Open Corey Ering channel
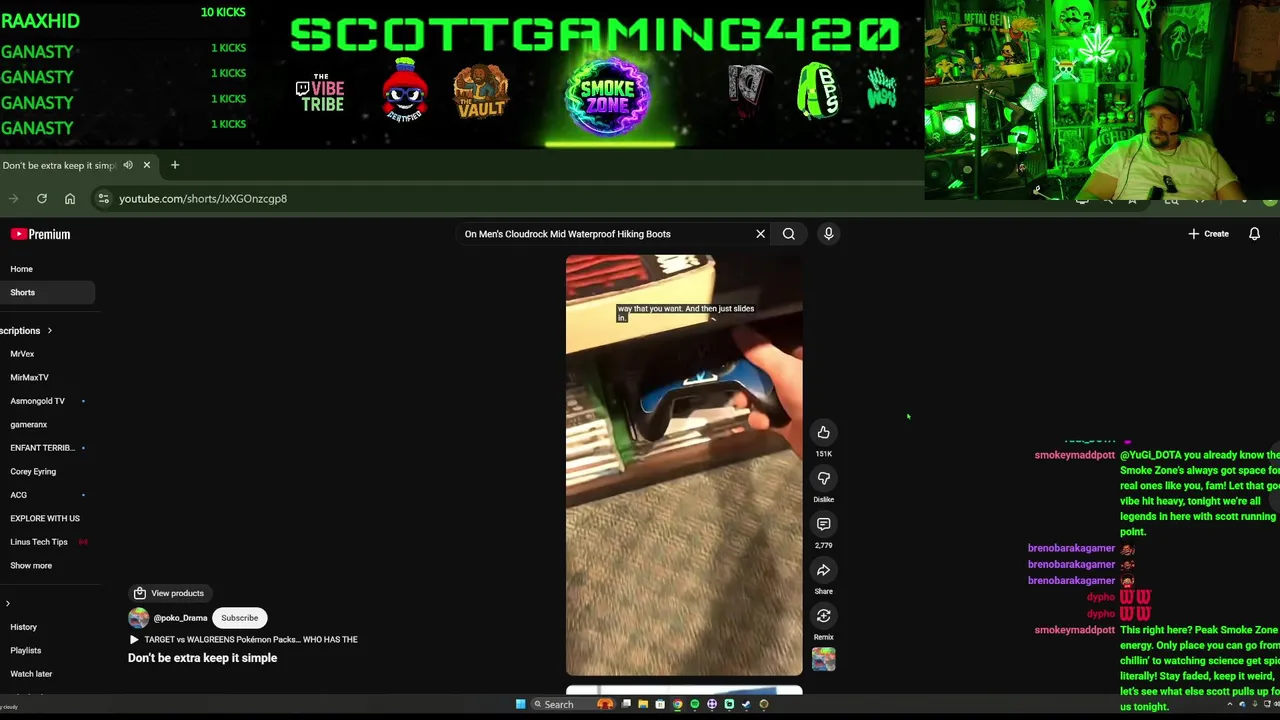The width and height of the screenshot is (1280, 720). (33, 472)
